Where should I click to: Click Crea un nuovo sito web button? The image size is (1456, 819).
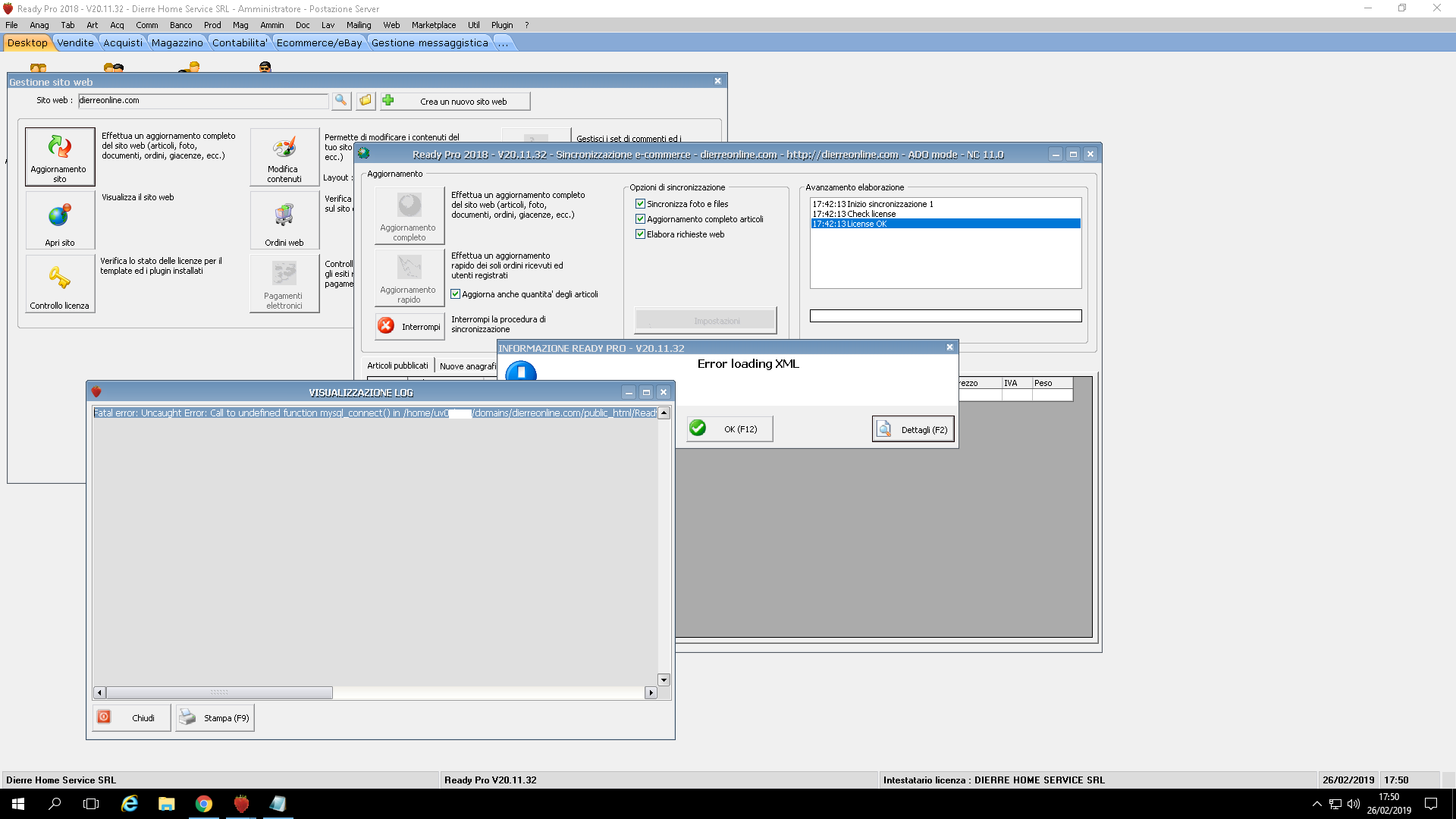pyautogui.click(x=455, y=101)
